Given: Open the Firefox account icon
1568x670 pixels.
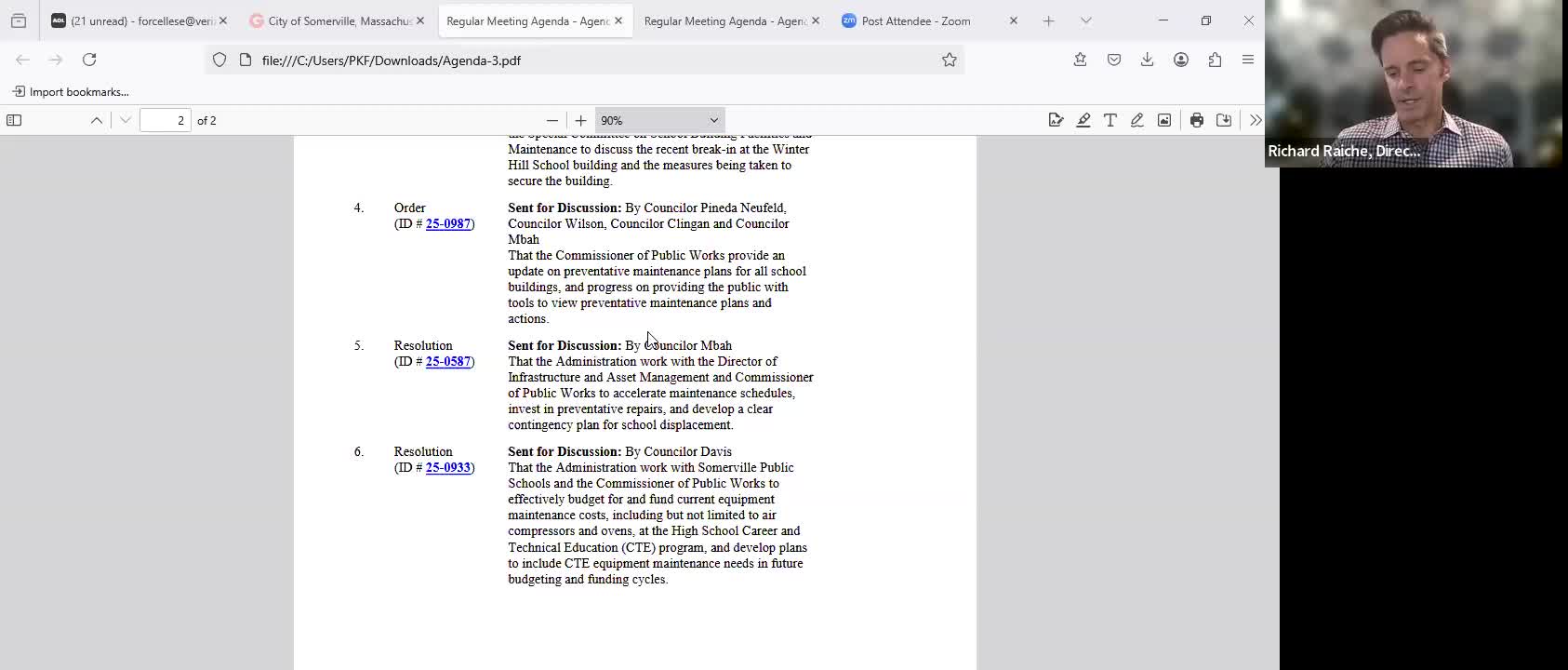Looking at the screenshot, I should (x=1181, y=60).
